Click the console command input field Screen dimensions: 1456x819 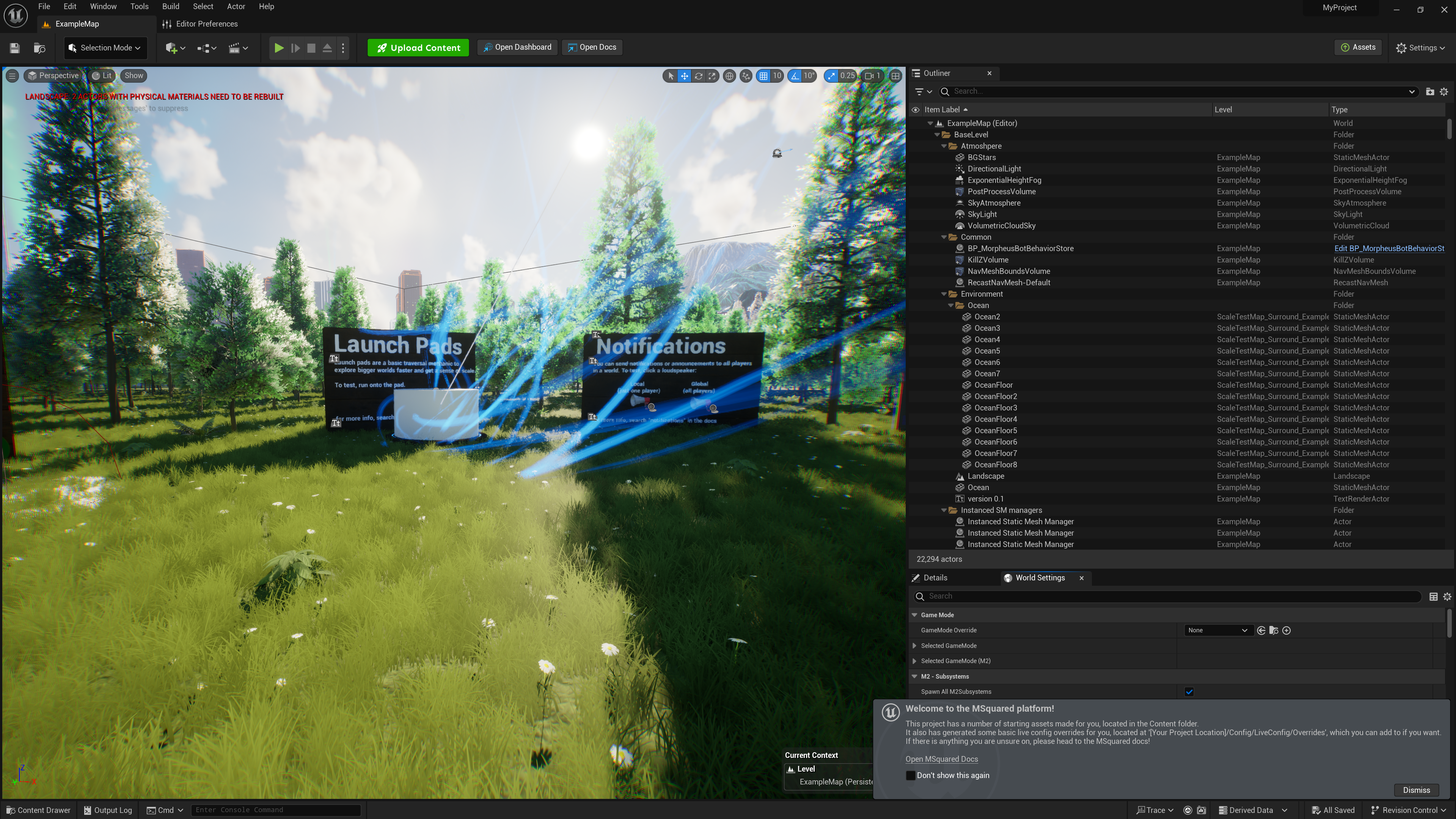tap(275, 810)
